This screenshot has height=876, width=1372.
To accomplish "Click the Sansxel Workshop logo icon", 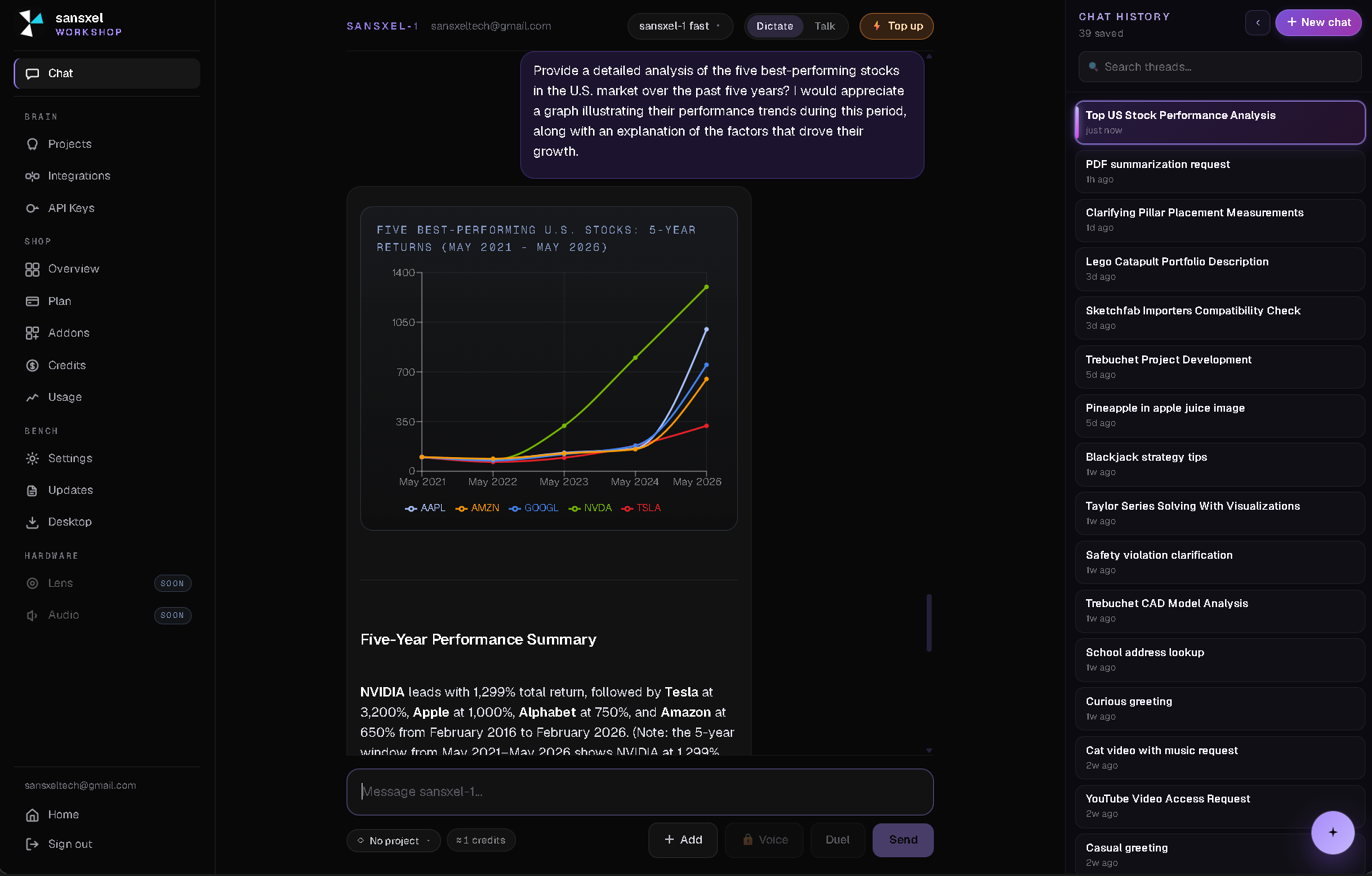I will (x=31, y=24).
